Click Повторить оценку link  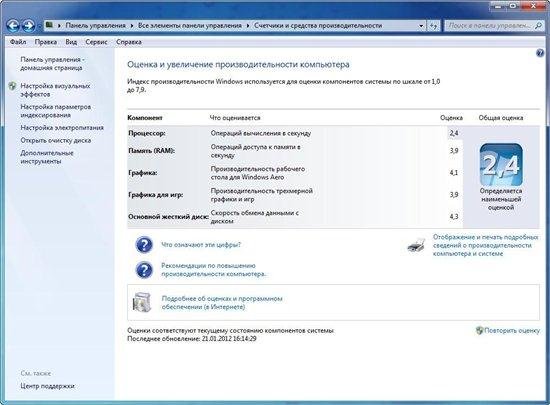pos(512,330)
